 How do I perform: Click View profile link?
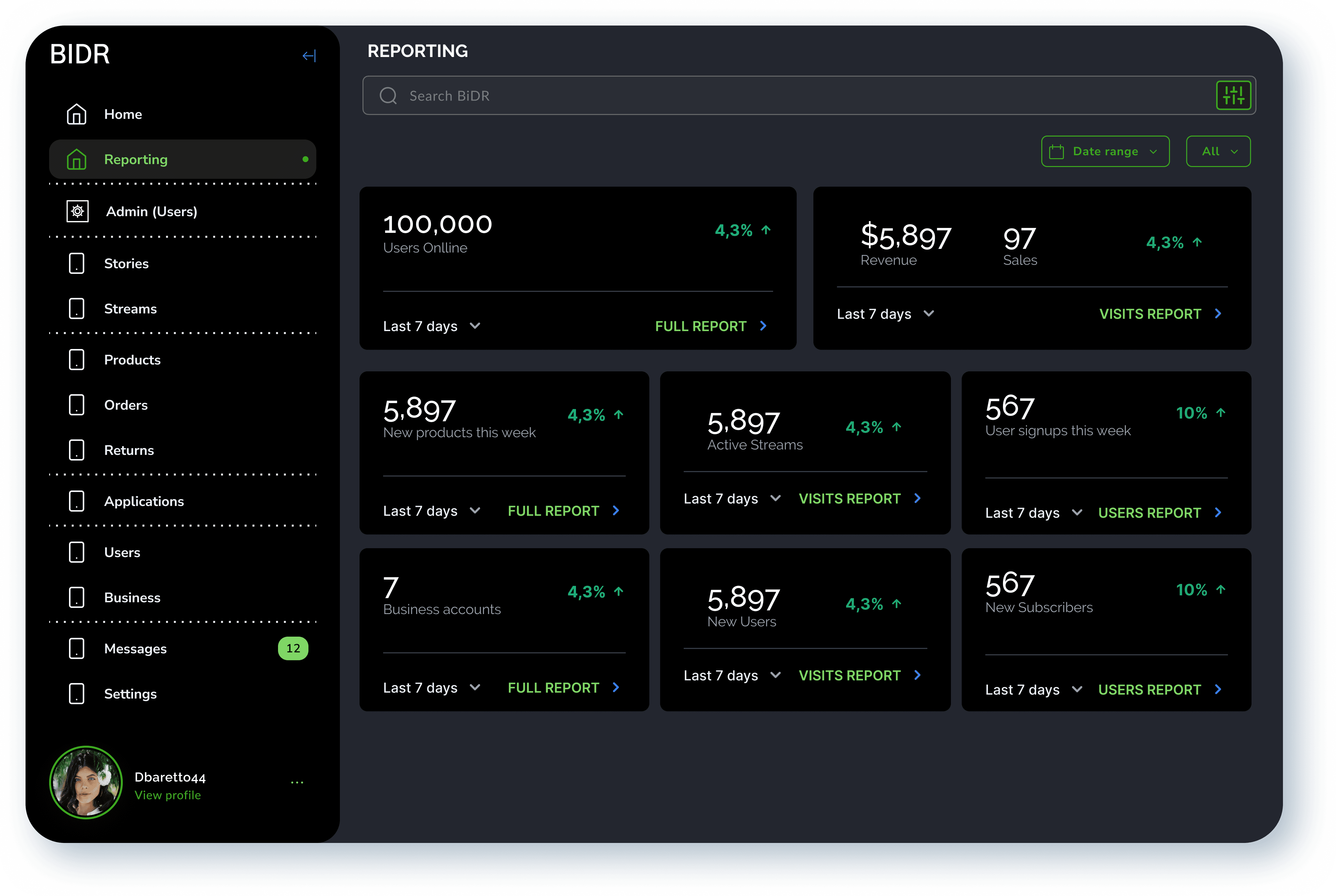(167, 795)
